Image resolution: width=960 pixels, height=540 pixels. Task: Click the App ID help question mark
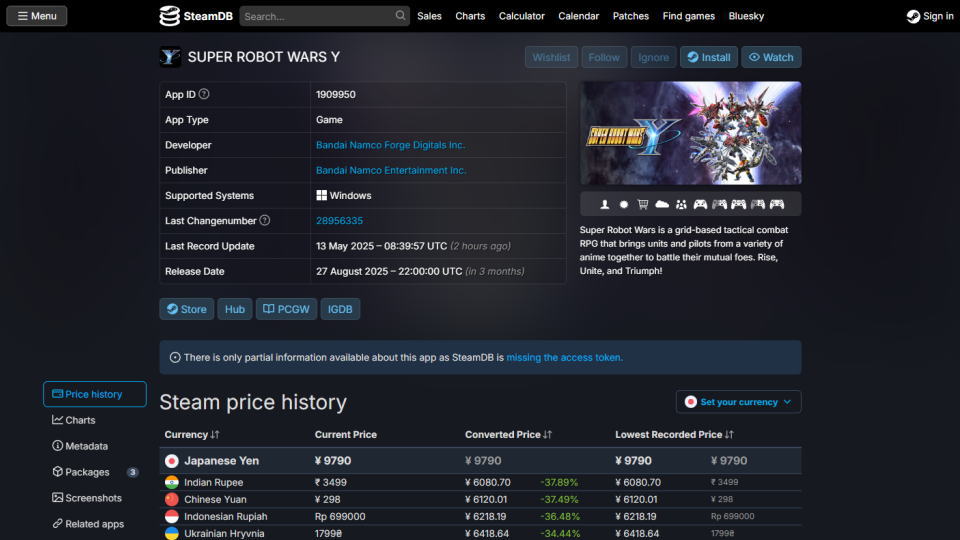tap(204, 94)
